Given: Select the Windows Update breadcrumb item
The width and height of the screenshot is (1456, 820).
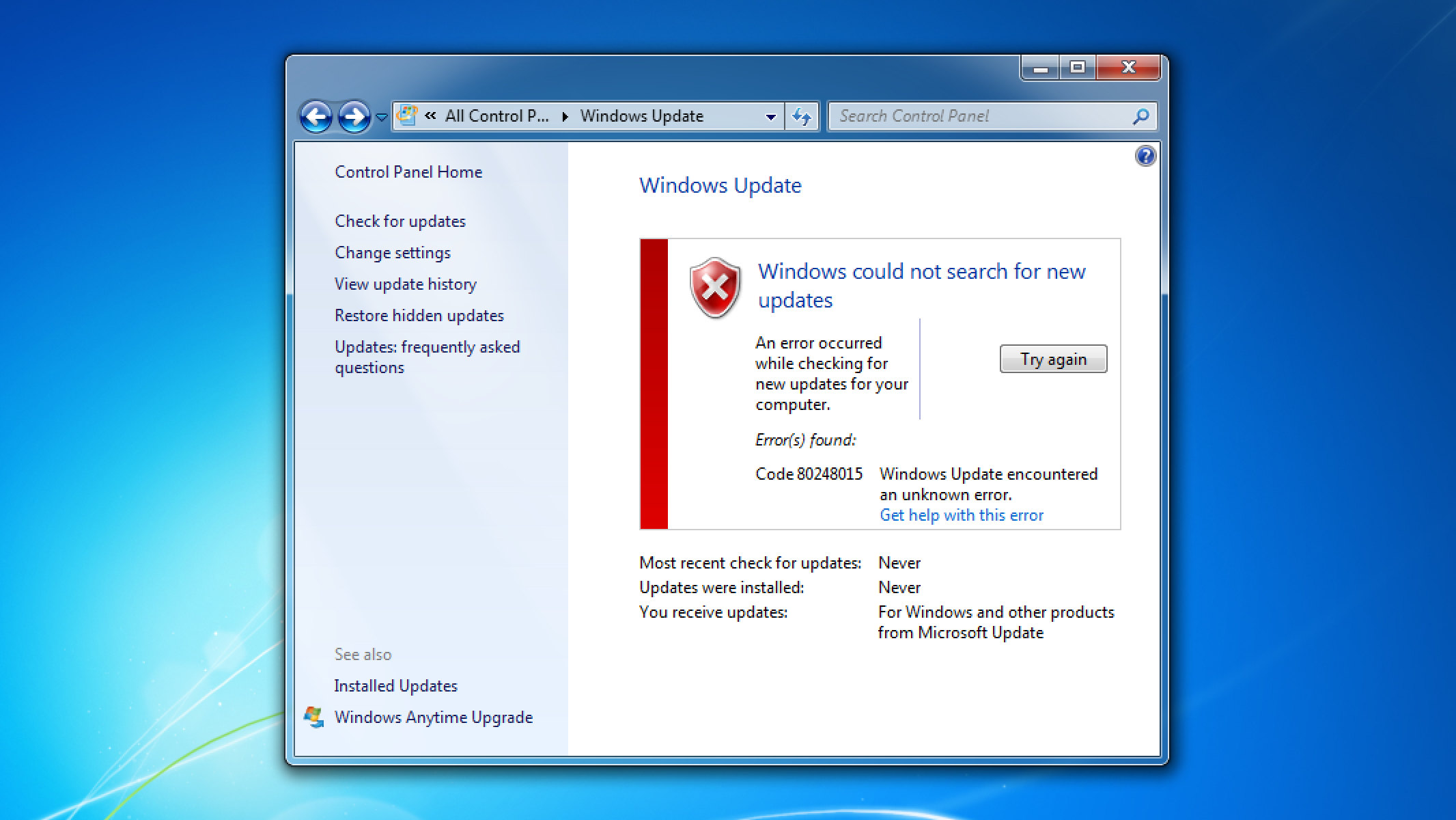Looking at the screenshot, I should (641, 115).
